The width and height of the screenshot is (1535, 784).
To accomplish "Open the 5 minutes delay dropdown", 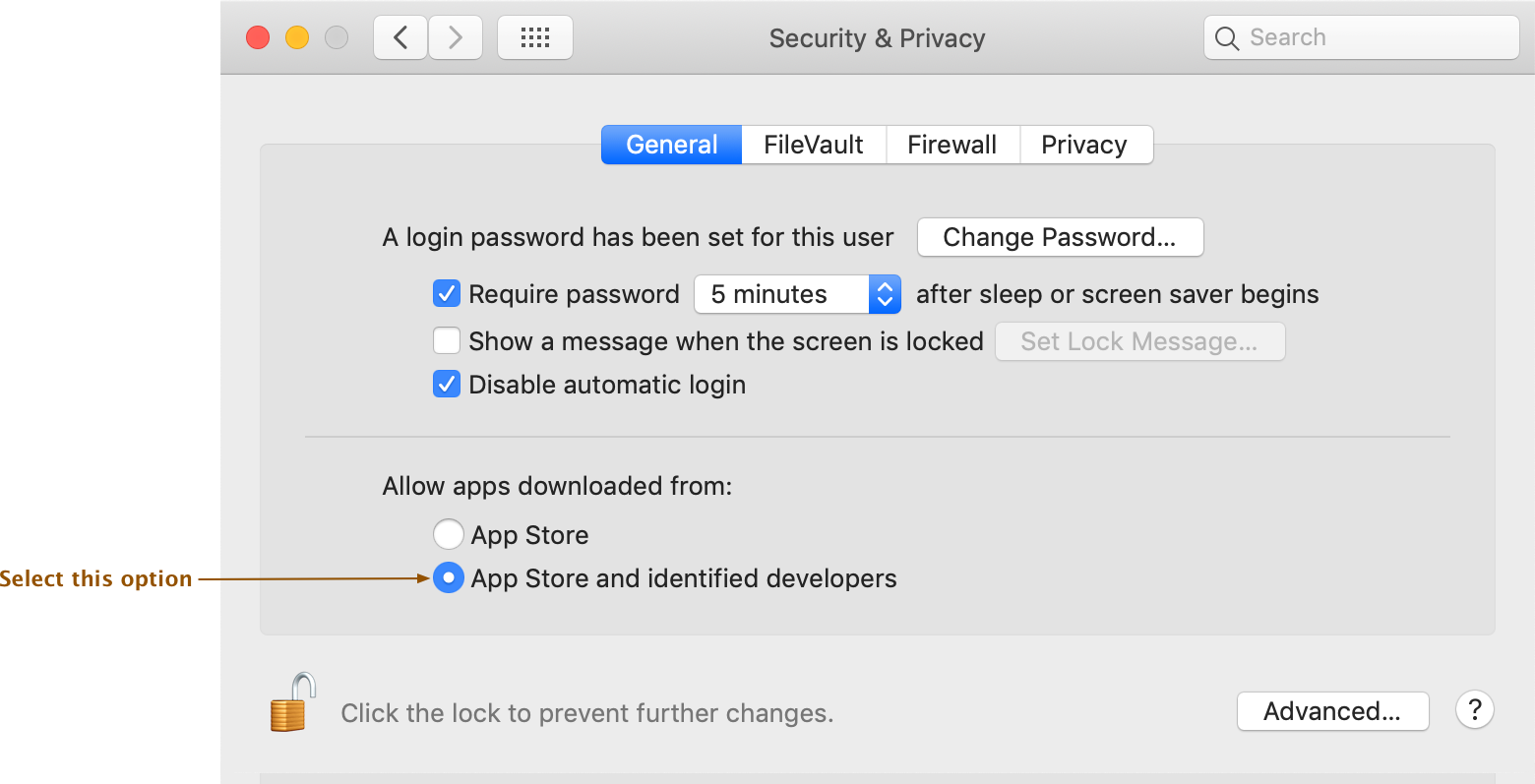I will point(797,294).
